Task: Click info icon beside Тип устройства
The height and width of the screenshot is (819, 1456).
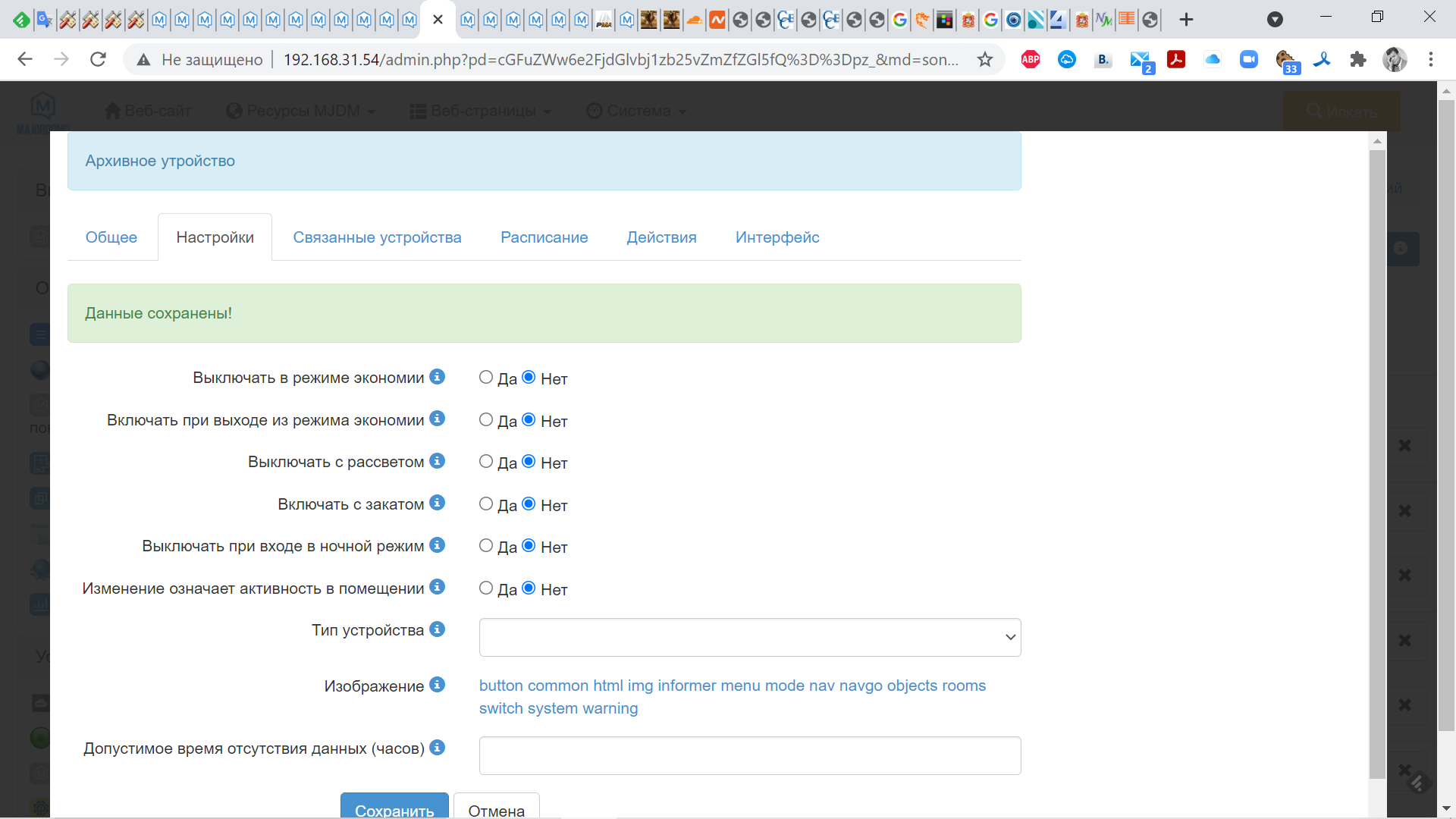Action: click(437, 629)
